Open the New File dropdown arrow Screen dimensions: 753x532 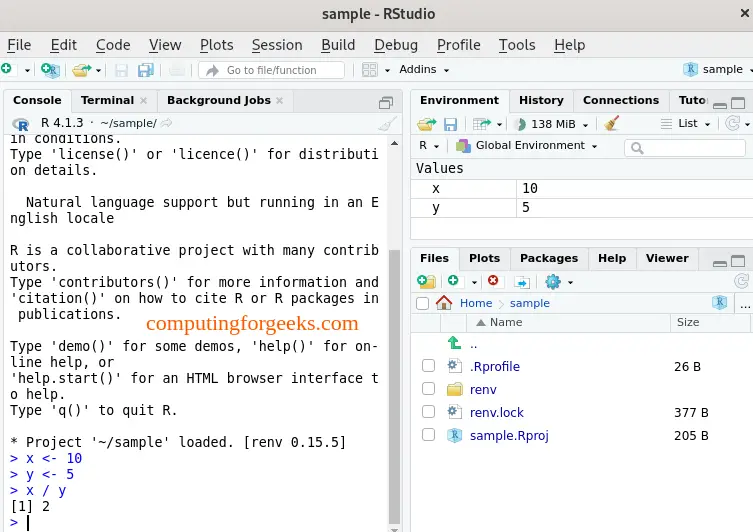tap(27, 71)
